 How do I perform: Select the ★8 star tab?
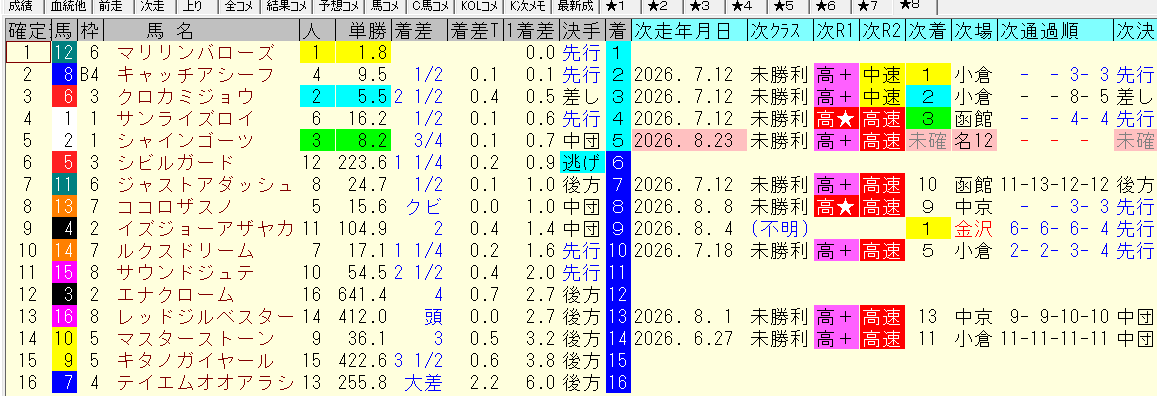click(x=912, y=7)
